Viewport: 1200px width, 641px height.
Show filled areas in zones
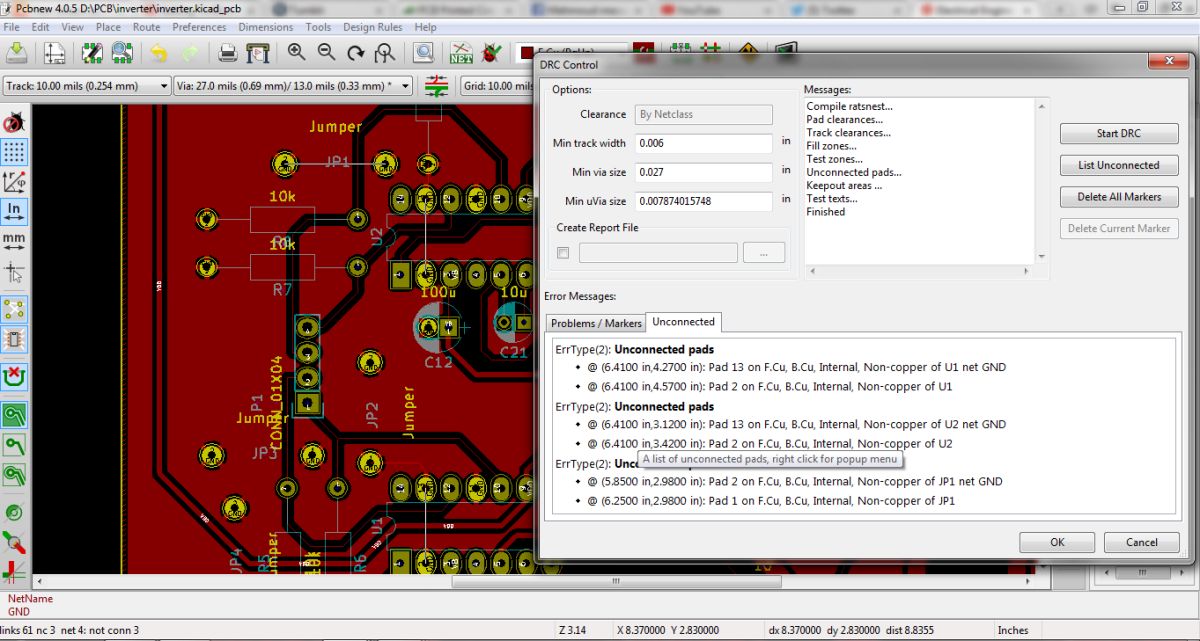(x=14, y=415)
